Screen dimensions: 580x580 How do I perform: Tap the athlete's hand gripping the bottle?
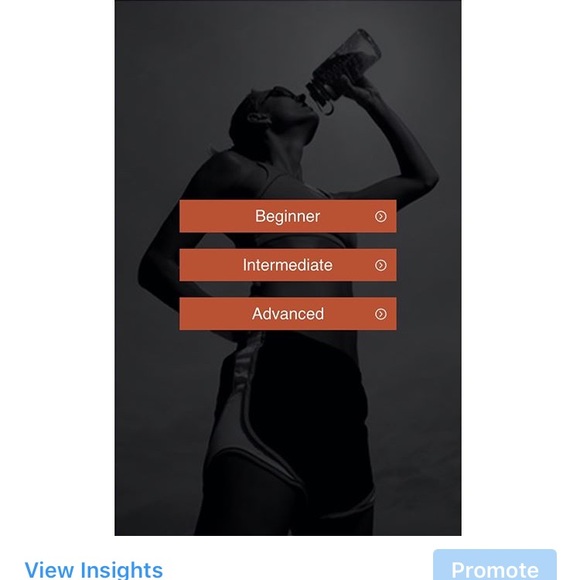tap(357, 85)
